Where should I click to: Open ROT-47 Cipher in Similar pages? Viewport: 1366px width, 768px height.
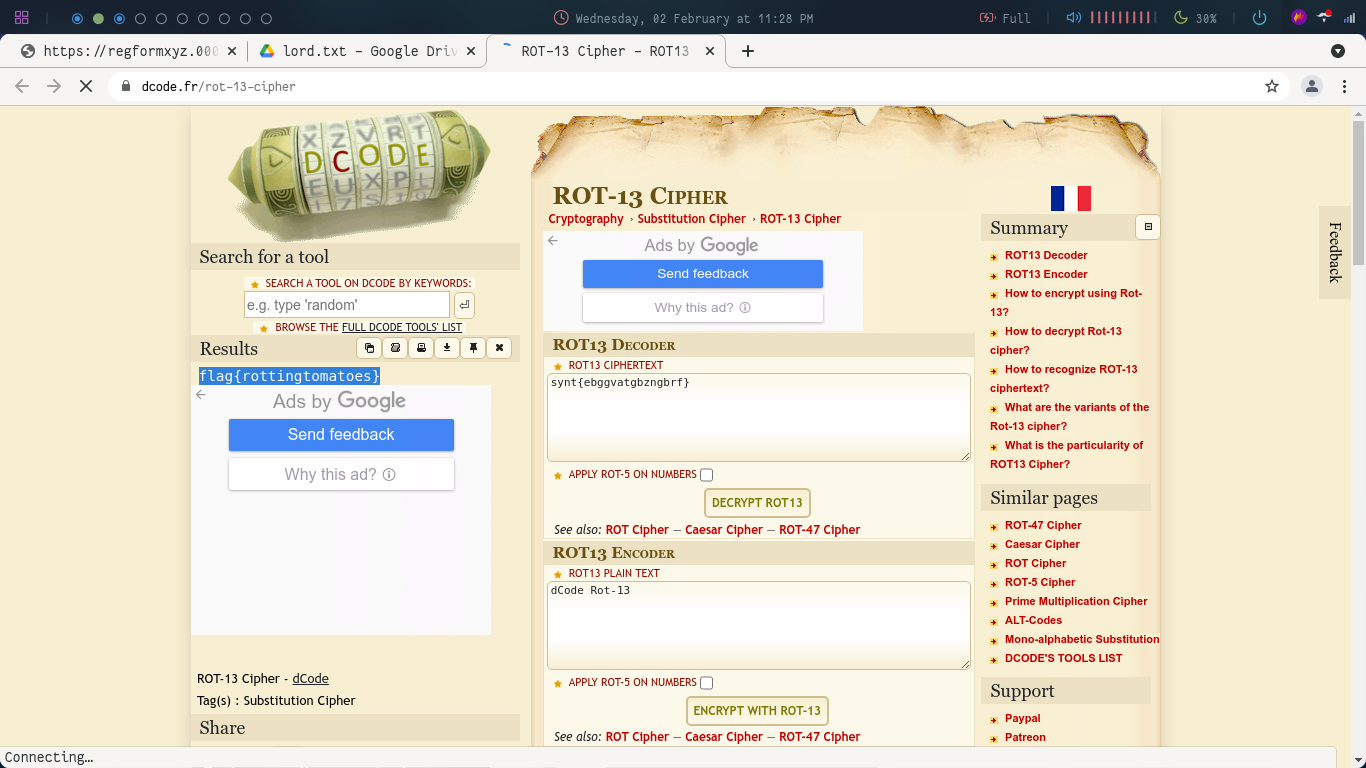1043,525
